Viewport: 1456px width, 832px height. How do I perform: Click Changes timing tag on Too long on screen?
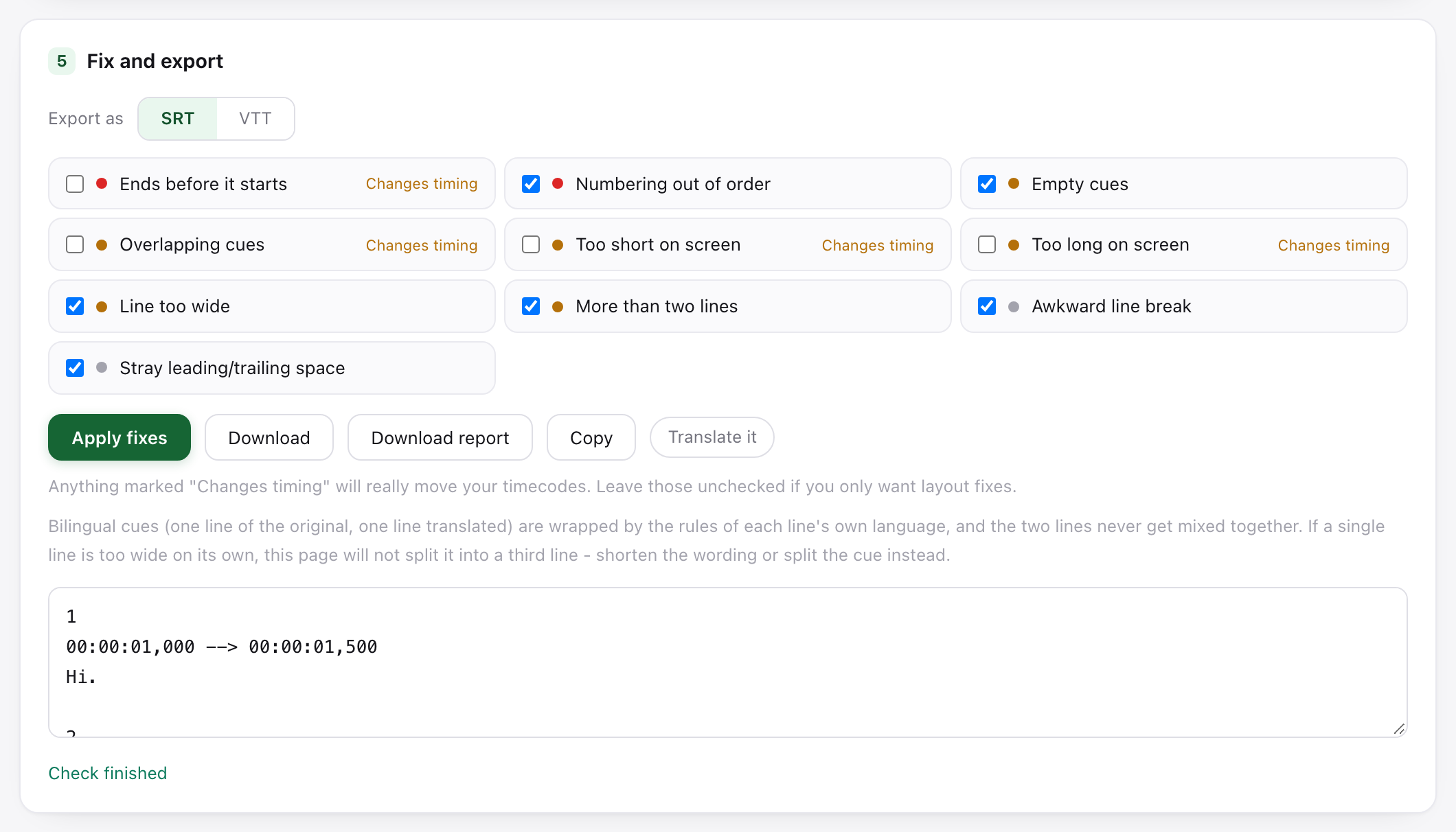pos(1334,245)
